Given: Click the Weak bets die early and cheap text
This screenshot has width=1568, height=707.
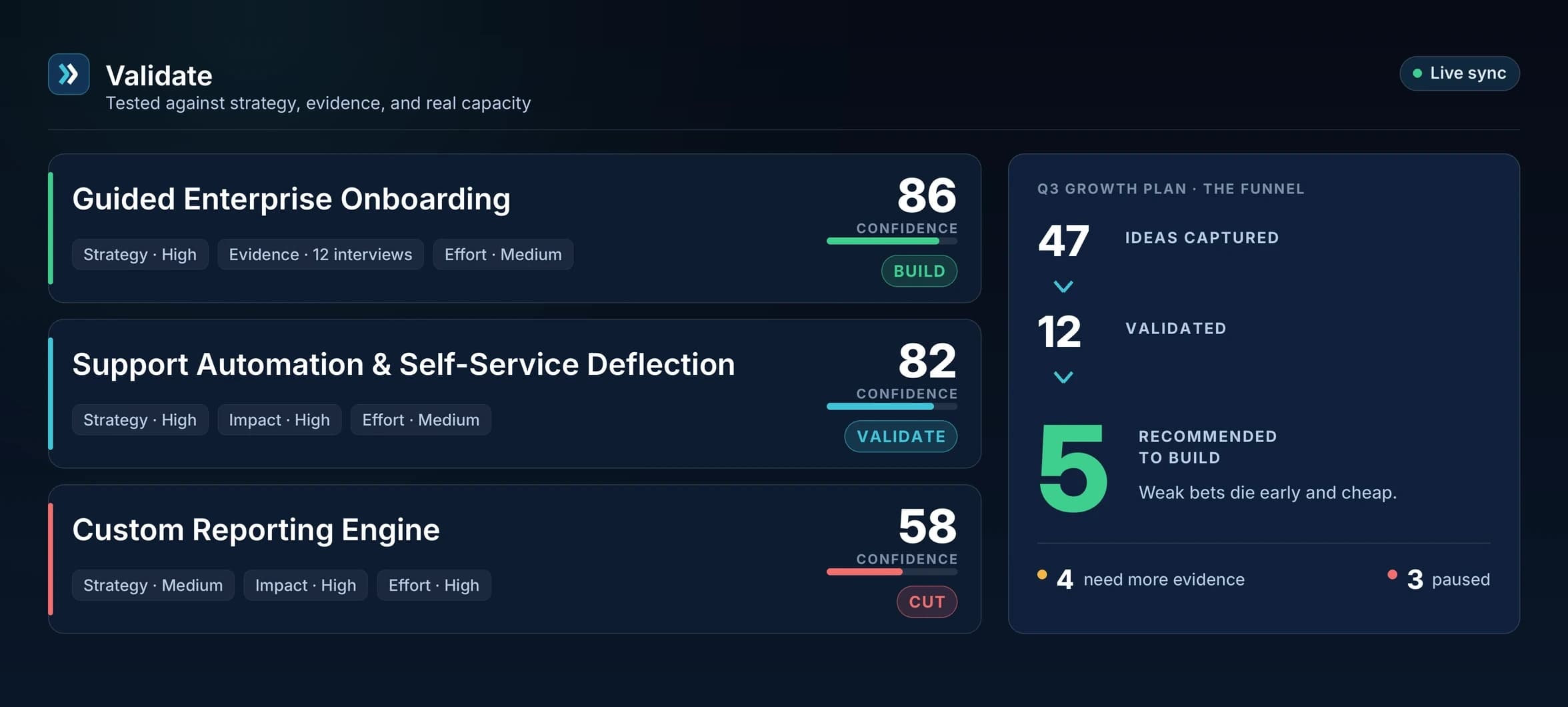Looking at the screenshot, I should [x=1267, y=492].
